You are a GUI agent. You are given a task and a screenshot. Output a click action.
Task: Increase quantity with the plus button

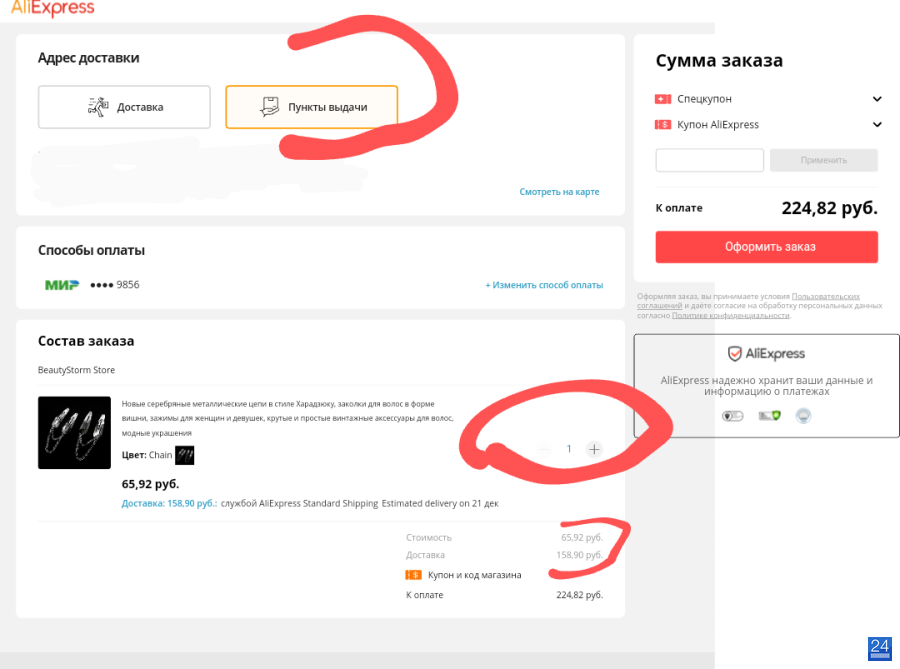click(x=595, y=449)
